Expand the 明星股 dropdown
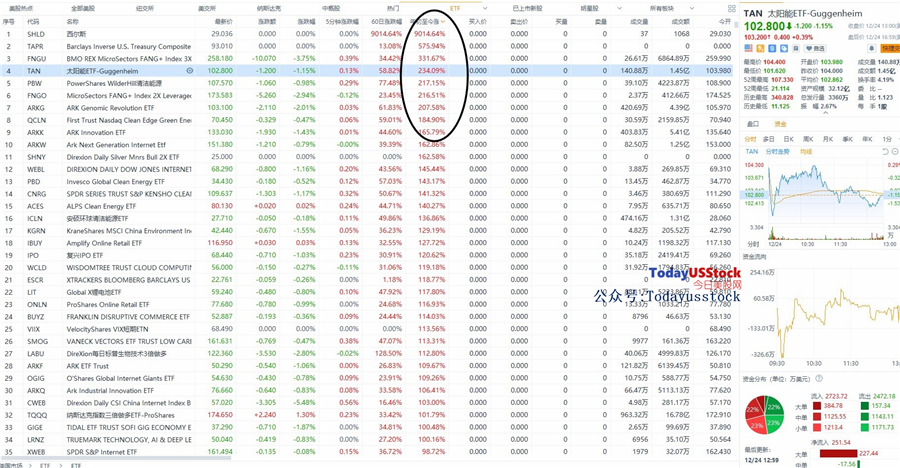Screen dimensions: 900x468 pos(619,9)
